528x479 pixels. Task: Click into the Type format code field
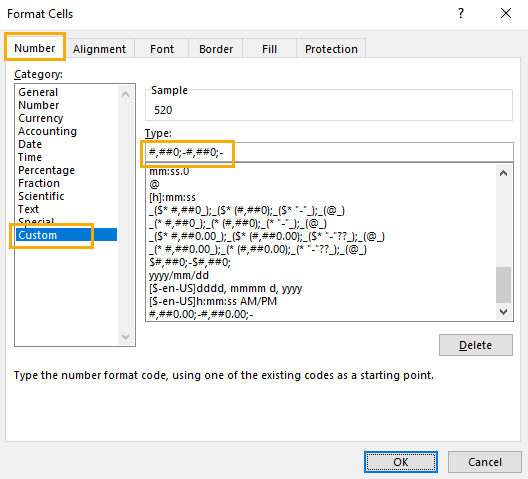[329, 152]
